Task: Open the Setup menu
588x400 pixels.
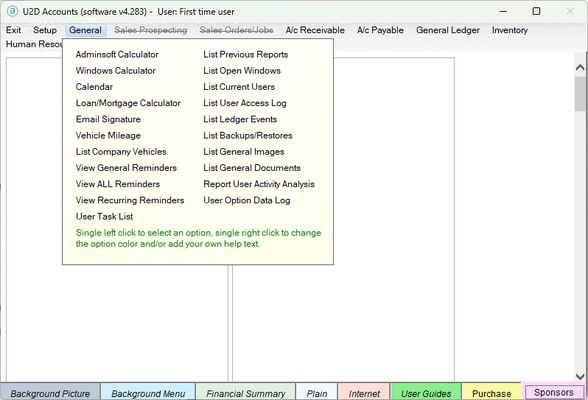Action: [45, 30]
